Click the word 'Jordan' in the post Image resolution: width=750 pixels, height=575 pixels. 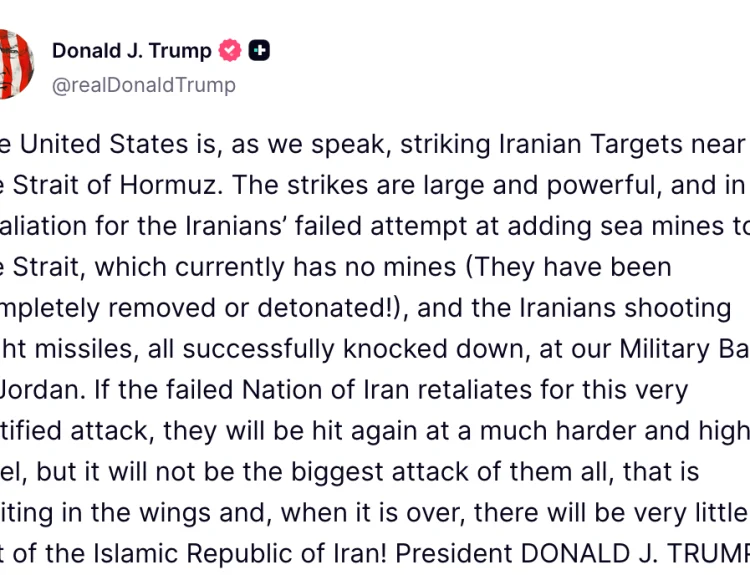click(x=42, y=390)
